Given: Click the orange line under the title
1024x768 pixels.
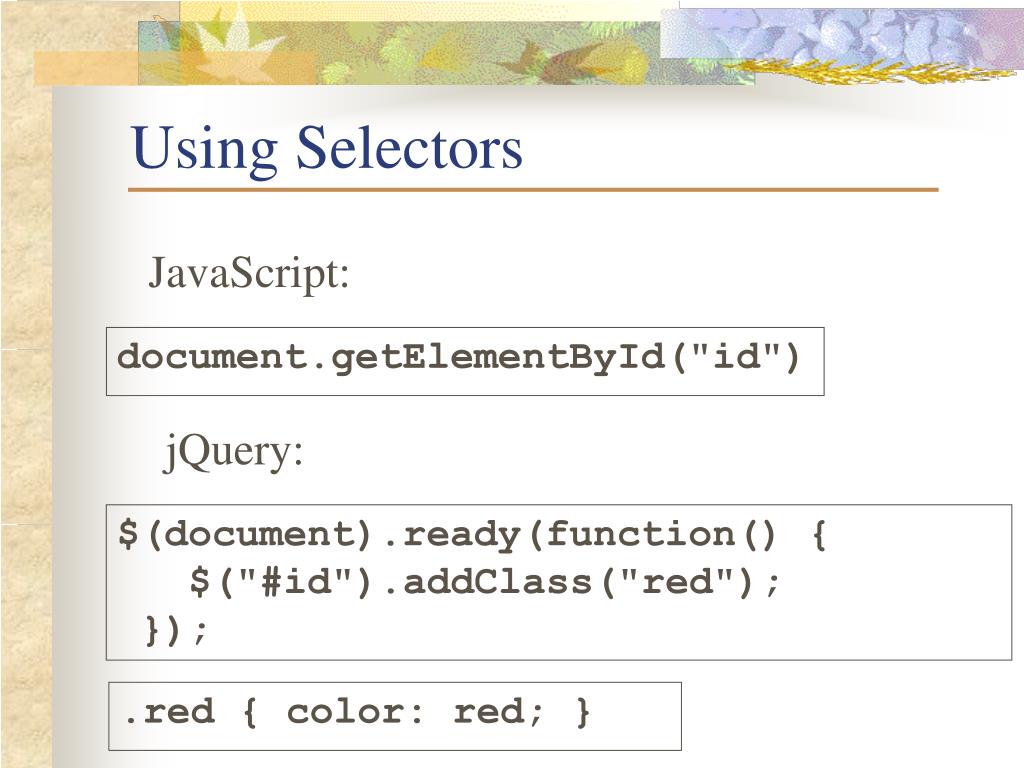Looking at the screenshot, I should tap(533, 190).
